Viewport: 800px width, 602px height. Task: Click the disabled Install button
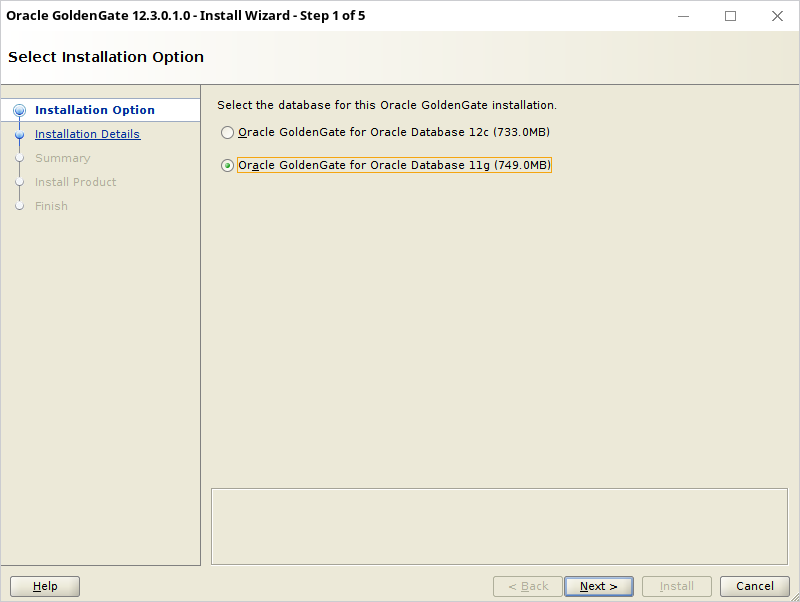677,587
